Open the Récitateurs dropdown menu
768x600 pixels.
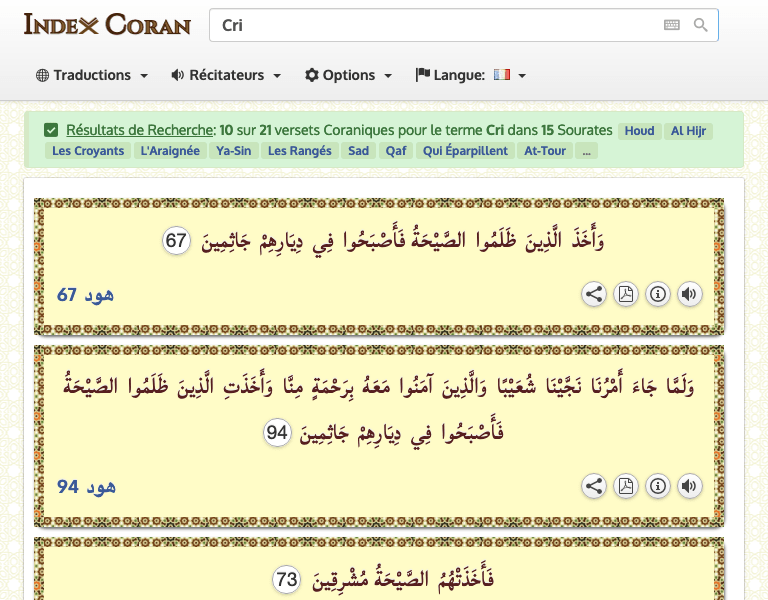[226, 75]
